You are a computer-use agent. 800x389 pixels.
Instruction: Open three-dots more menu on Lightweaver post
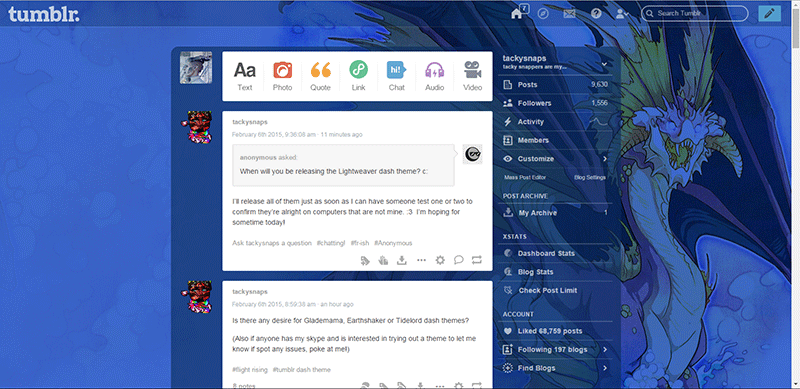[421, 260]
